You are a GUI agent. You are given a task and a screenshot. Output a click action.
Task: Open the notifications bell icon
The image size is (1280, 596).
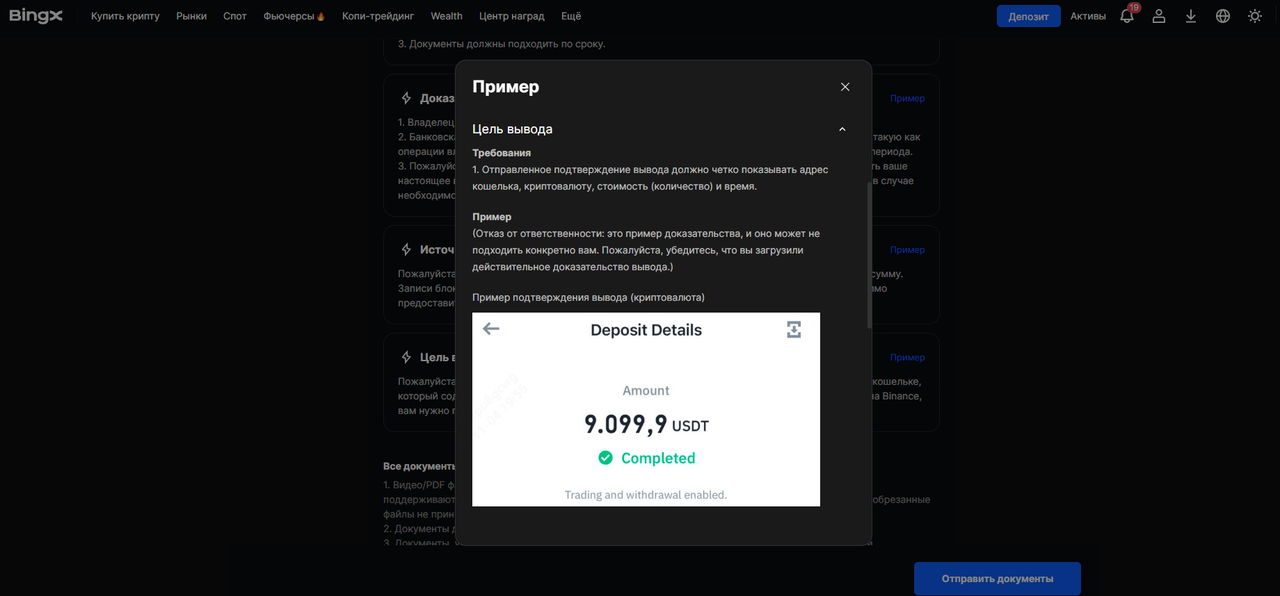1127,16
